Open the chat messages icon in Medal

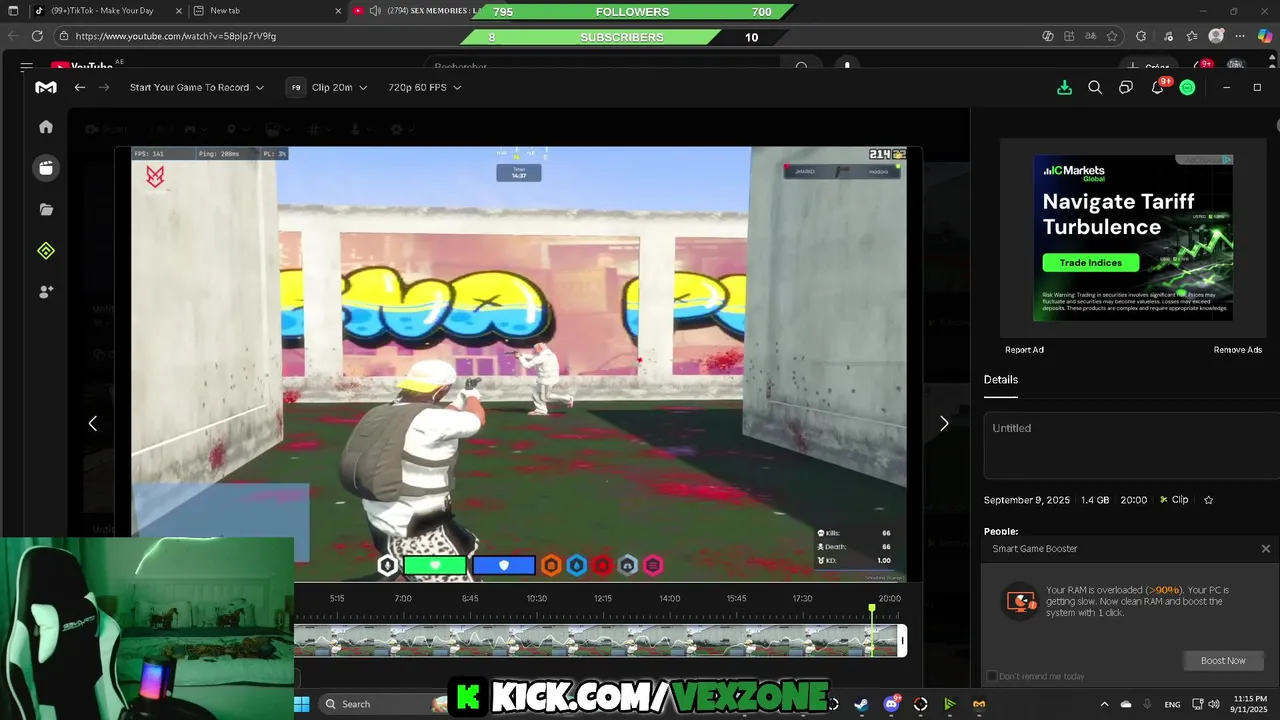click(1126, 87)
